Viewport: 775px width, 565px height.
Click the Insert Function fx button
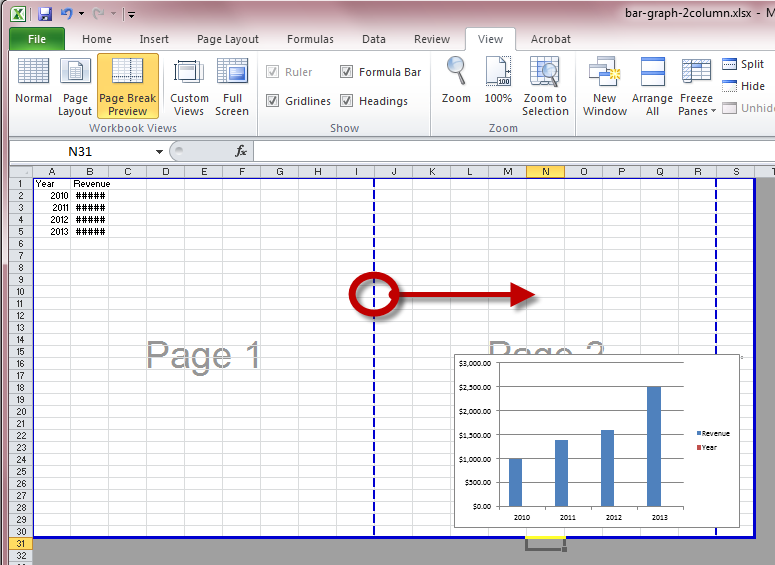click(x=241, y=151)
